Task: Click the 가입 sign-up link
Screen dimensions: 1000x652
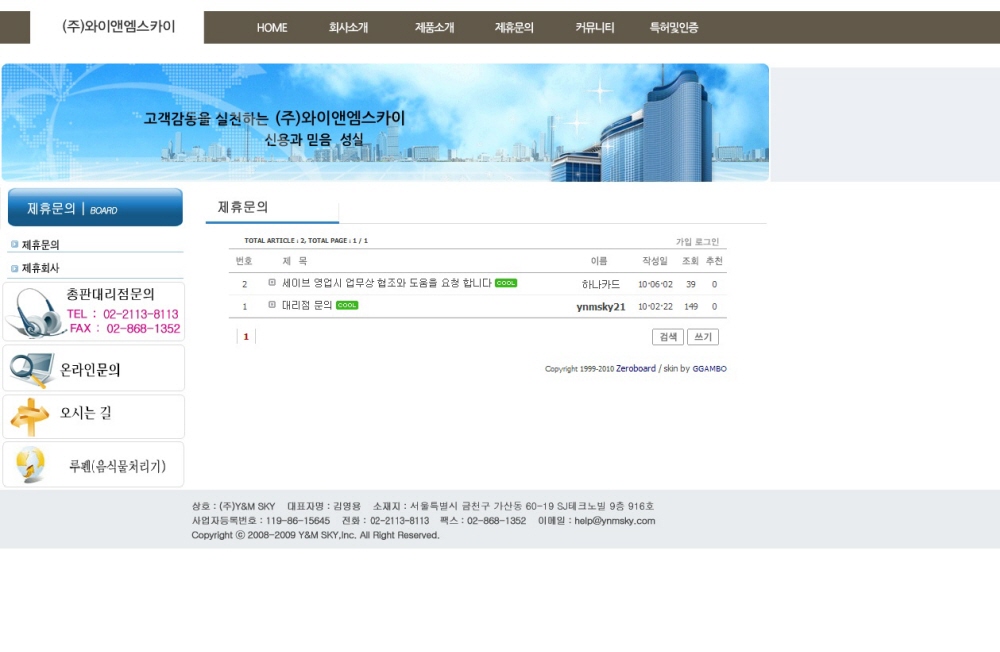Action: point(684,242)
